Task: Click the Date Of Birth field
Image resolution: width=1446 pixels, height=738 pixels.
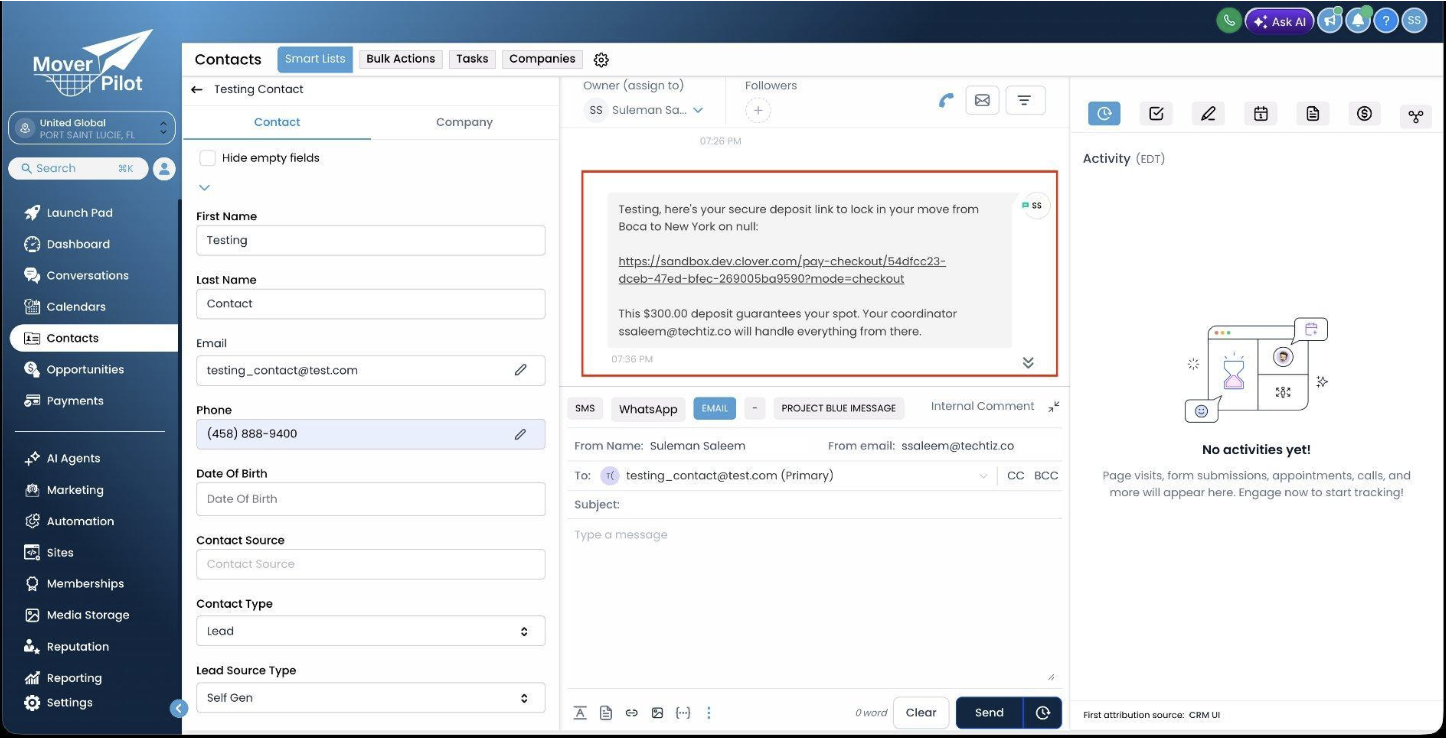Action: click(x=371, y=499)
